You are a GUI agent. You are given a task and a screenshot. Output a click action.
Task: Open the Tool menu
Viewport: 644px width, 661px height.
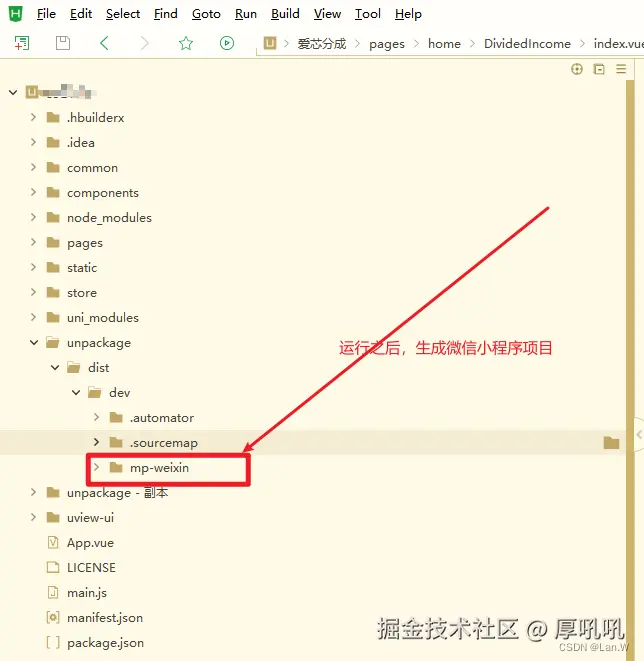368,14
